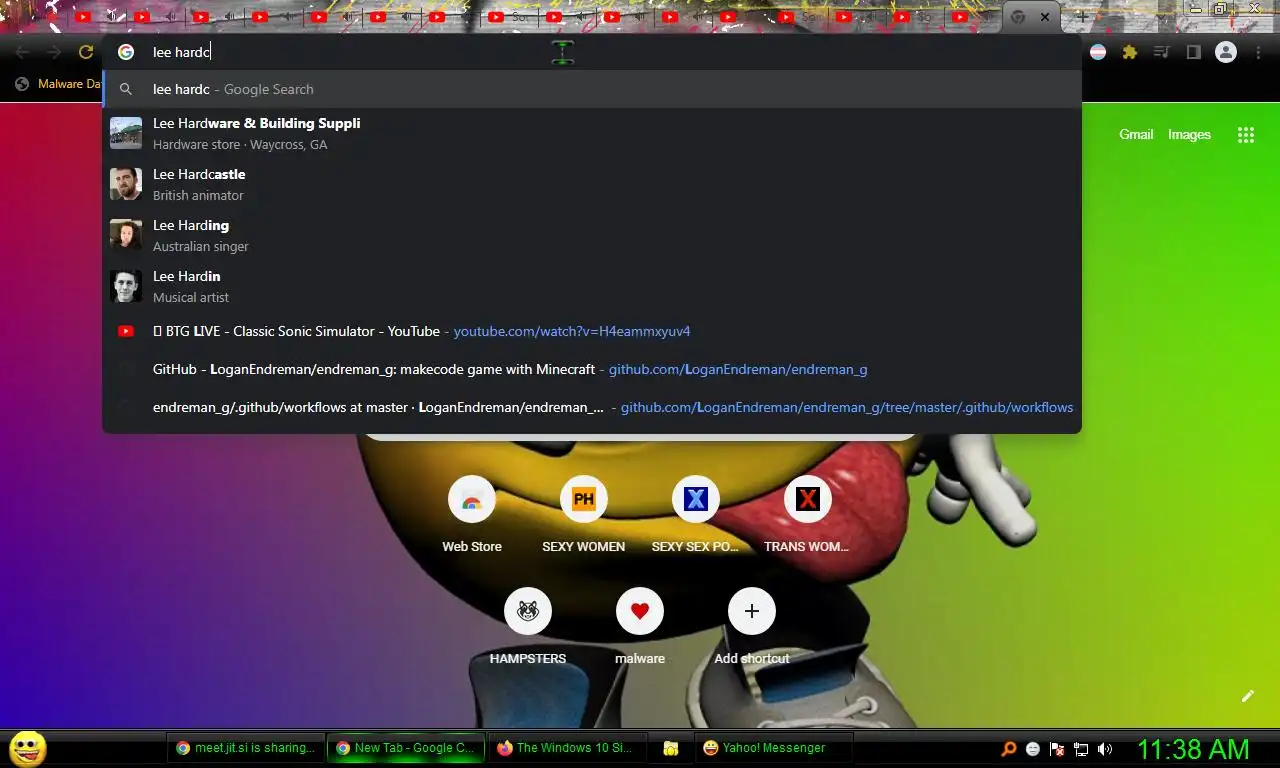The height and width of the screenshot is (768, 1280).
Task: Click the 11:38 AM clock
Action: pos(1193,749)
